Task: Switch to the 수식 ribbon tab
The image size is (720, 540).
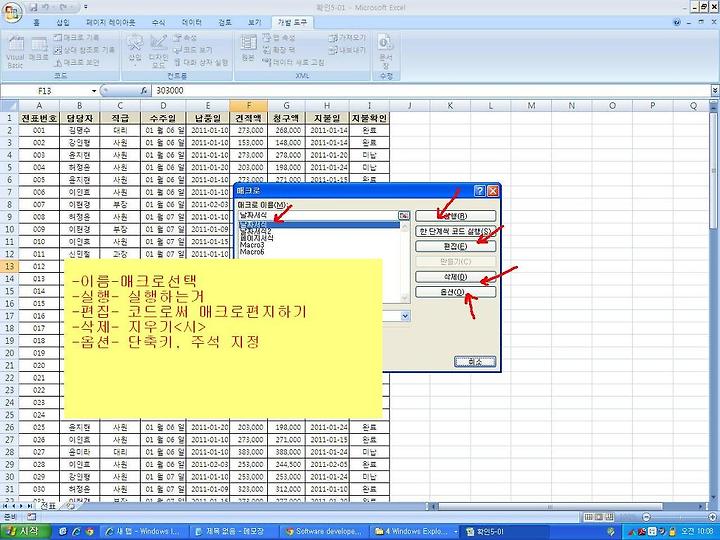Action: tap(158, 22)
